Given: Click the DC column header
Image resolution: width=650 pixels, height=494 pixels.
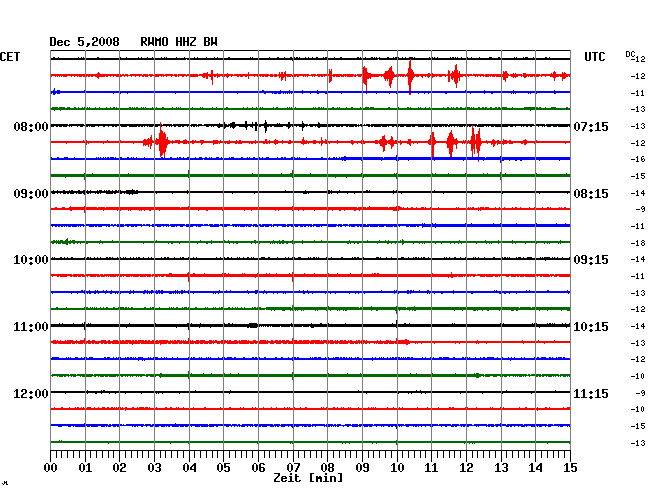Looking at the screenshot, I should [630, 54].
